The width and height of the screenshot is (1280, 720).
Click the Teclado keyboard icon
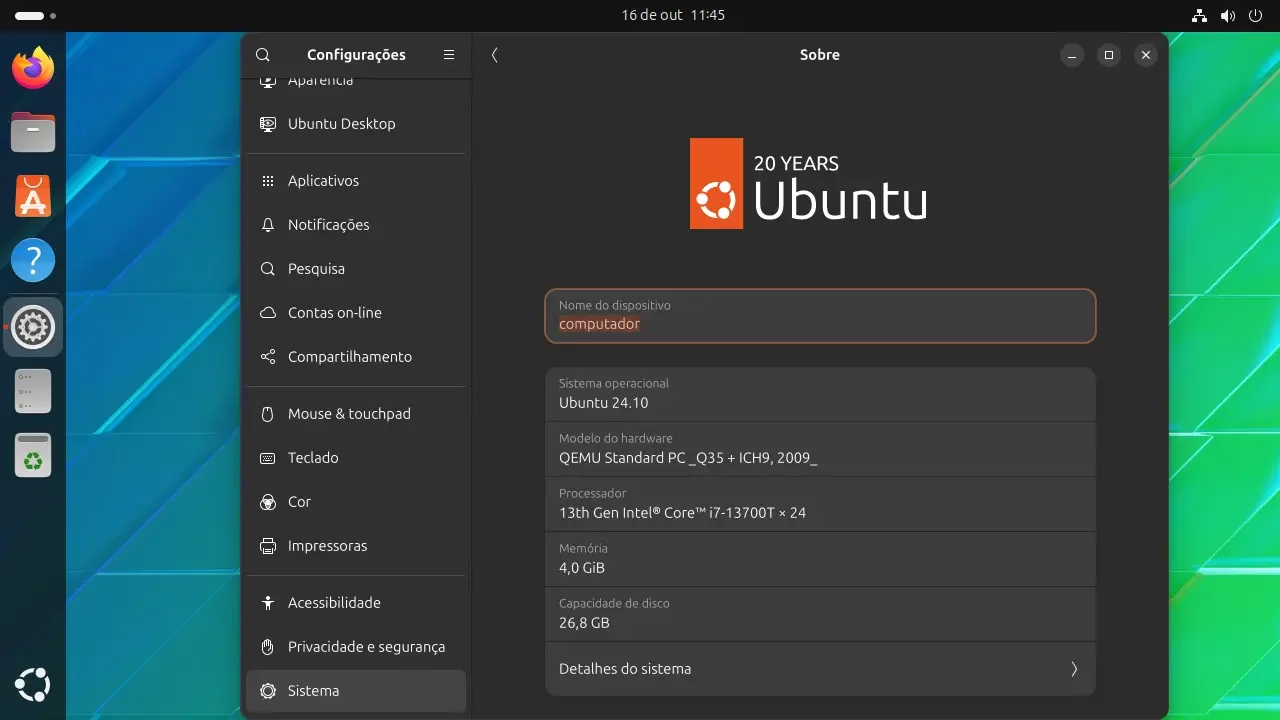click(267, 458)
